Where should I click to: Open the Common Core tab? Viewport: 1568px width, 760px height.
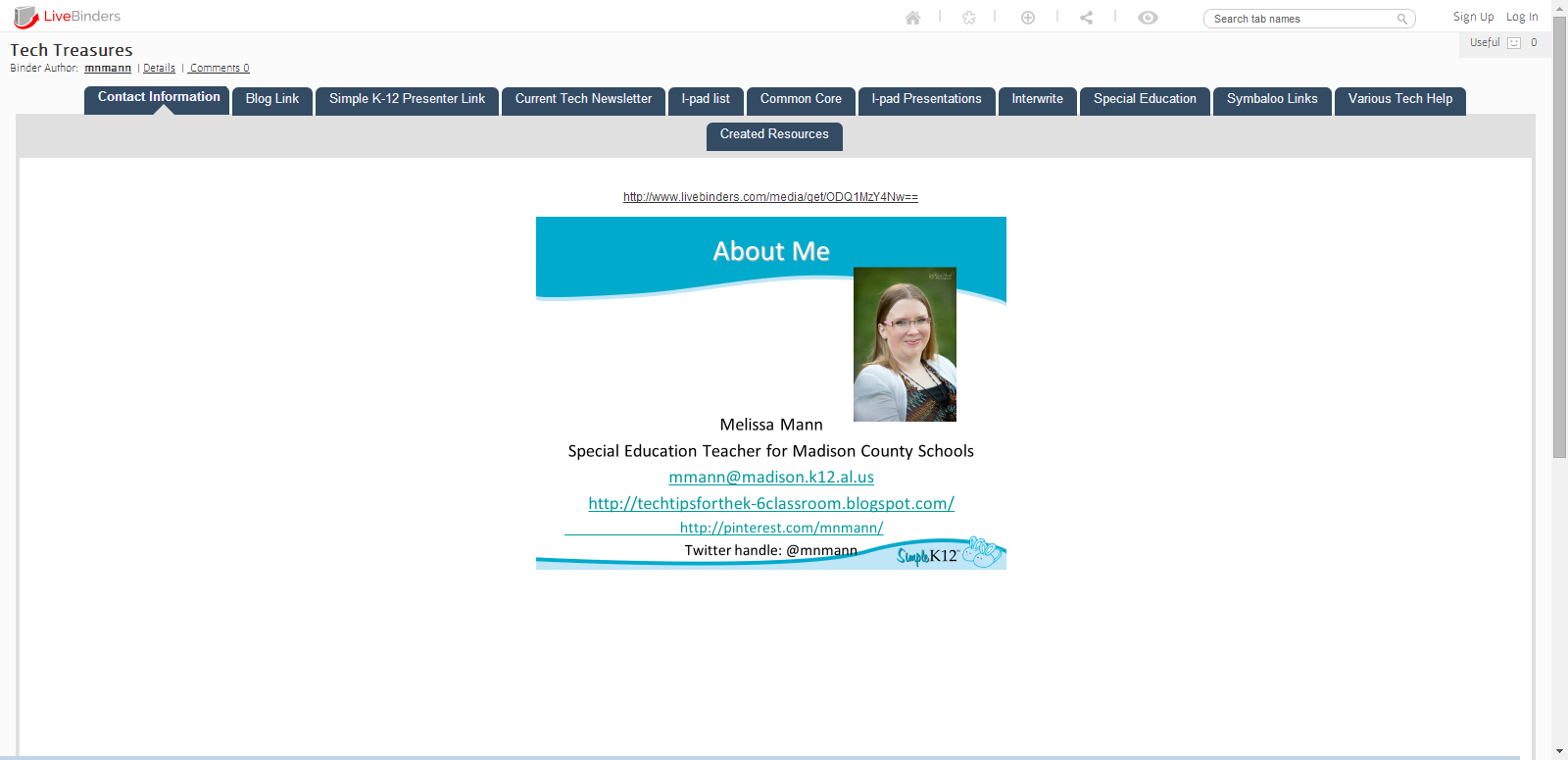pos(801,101)
